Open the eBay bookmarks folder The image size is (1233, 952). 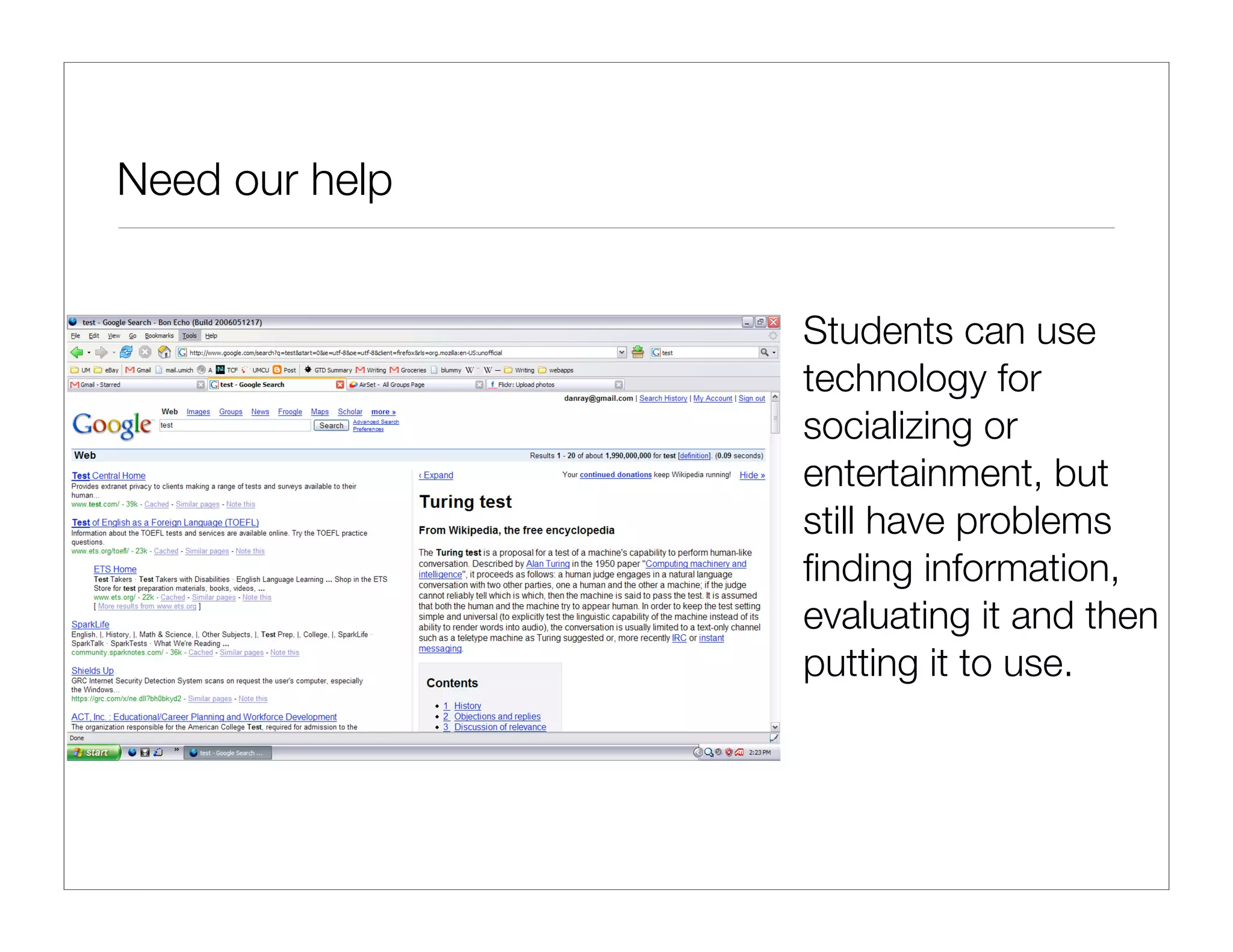(x=107, y=370)
